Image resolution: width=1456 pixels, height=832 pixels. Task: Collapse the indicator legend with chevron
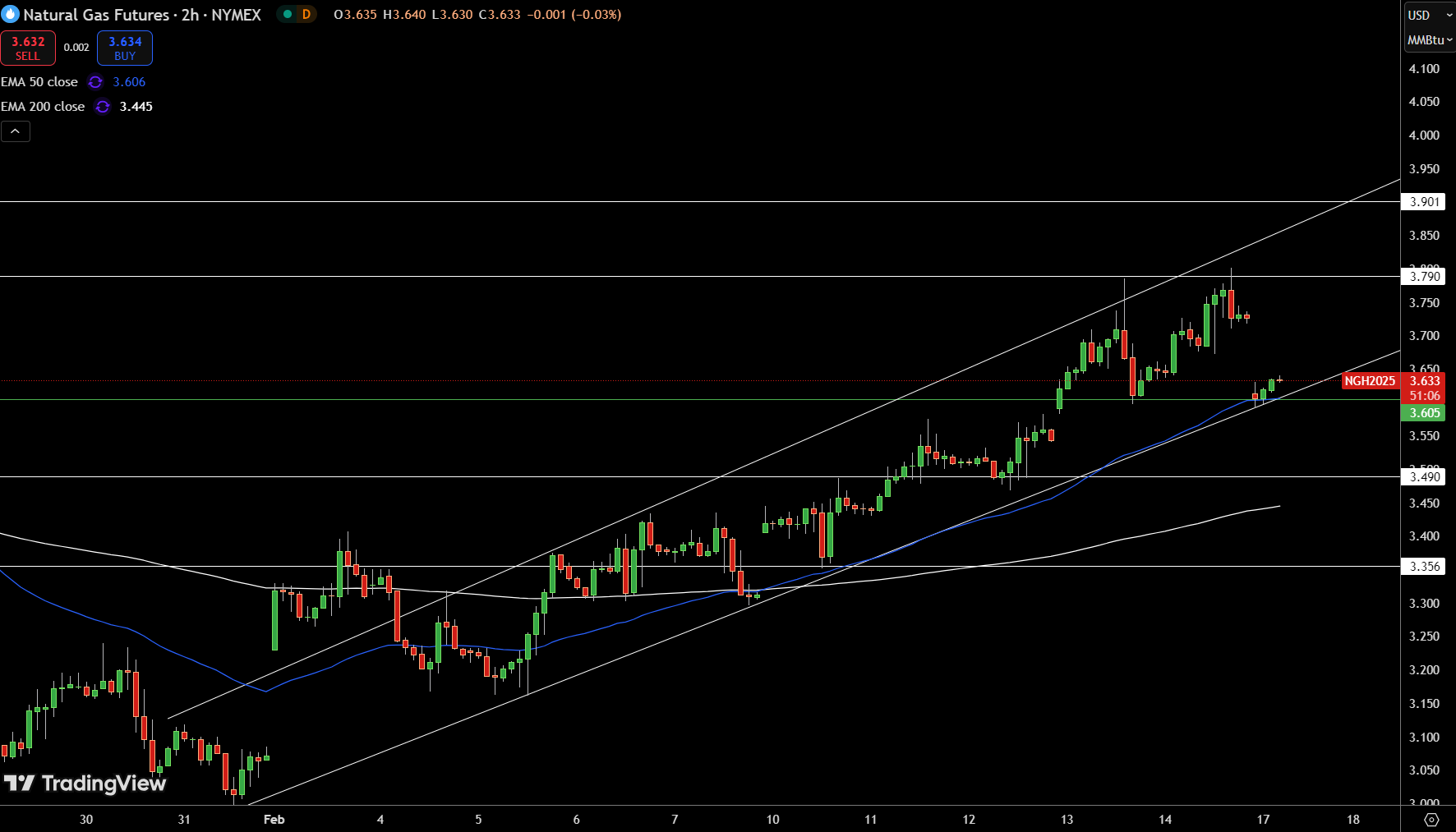[16, 131]
